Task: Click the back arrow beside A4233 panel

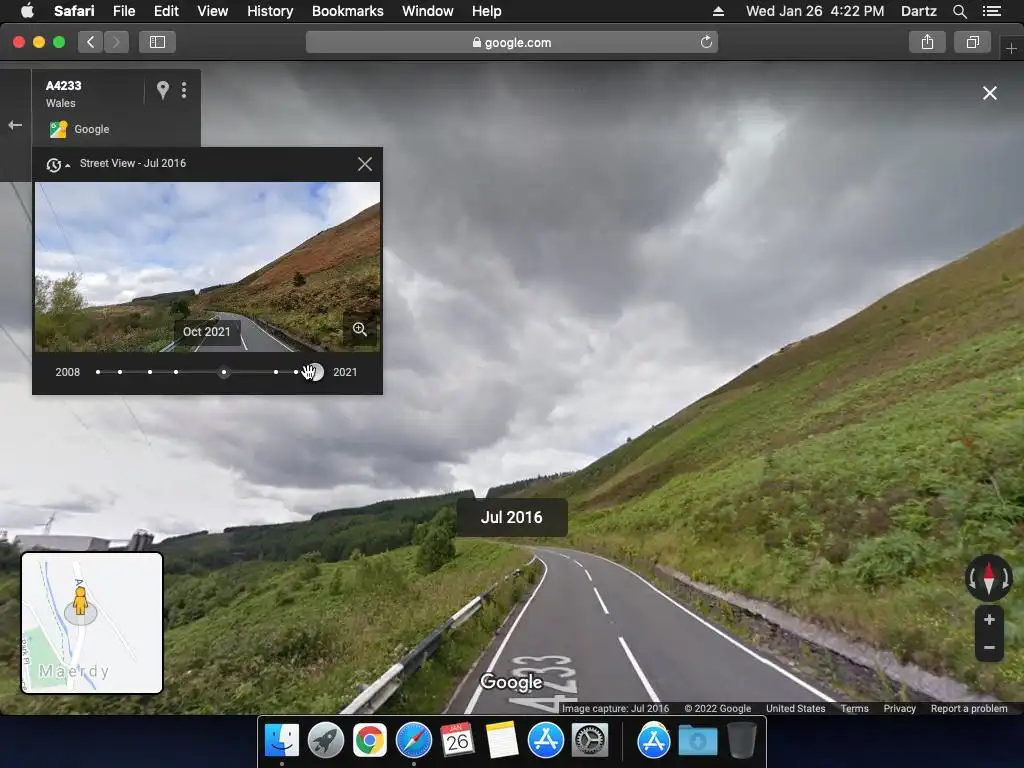Action: pyautogui.click(x=15, y=125)
